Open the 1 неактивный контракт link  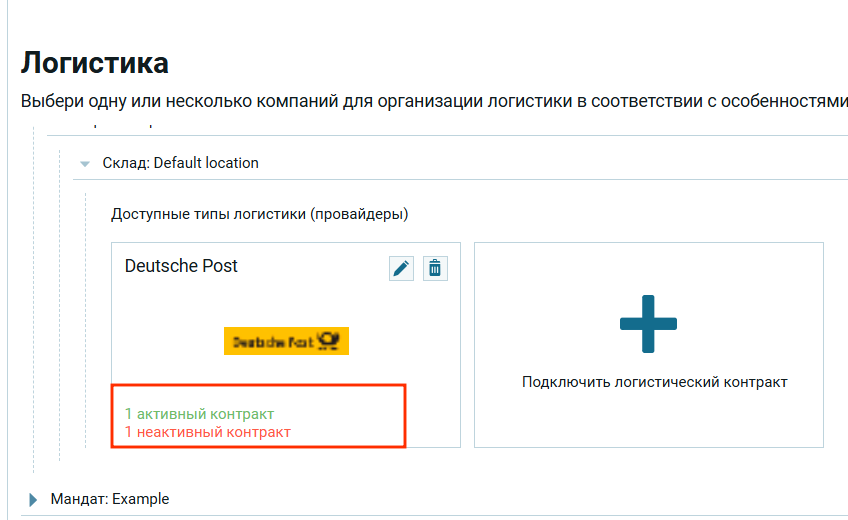point(207,432)
